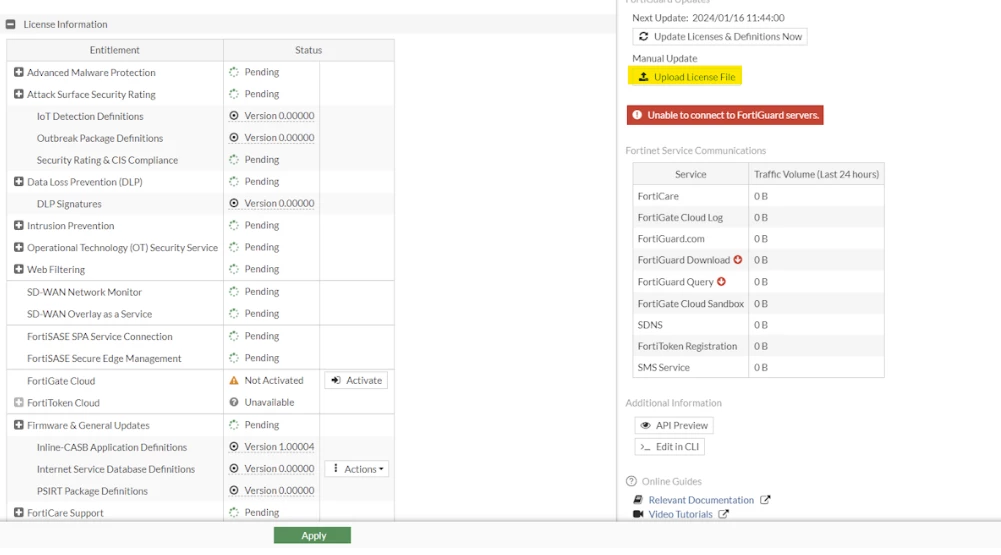Click the FortiGuard Download red down-arrow icon

click(x=738, y=260)
